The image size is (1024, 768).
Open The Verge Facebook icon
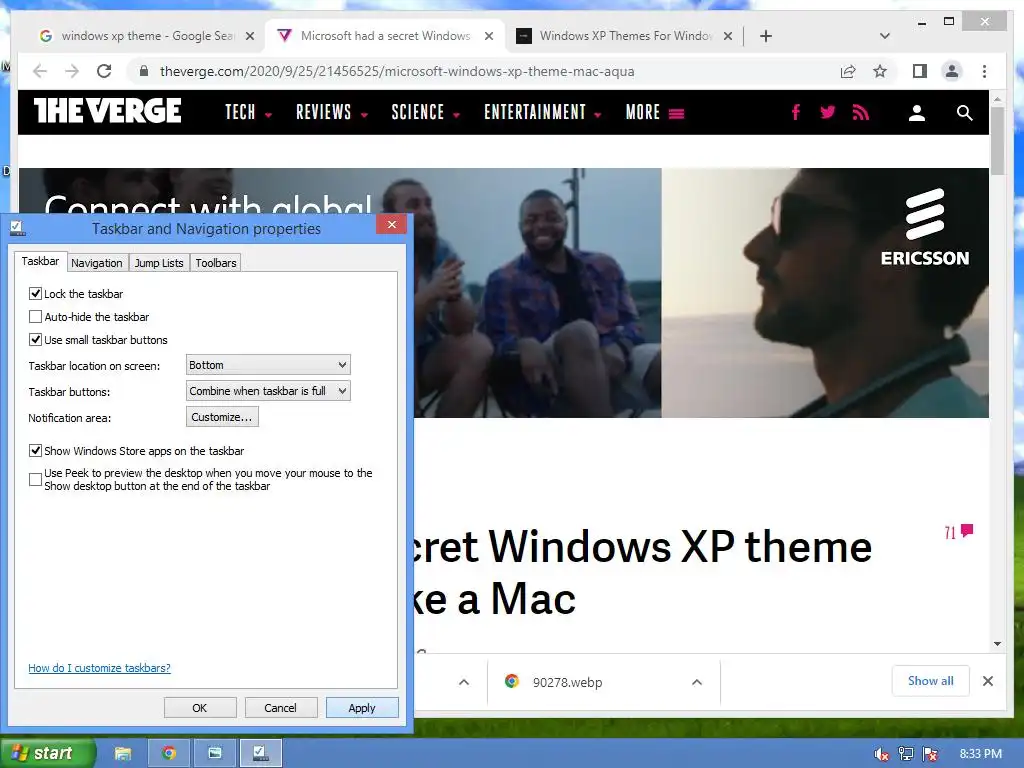tap(795, 112)
